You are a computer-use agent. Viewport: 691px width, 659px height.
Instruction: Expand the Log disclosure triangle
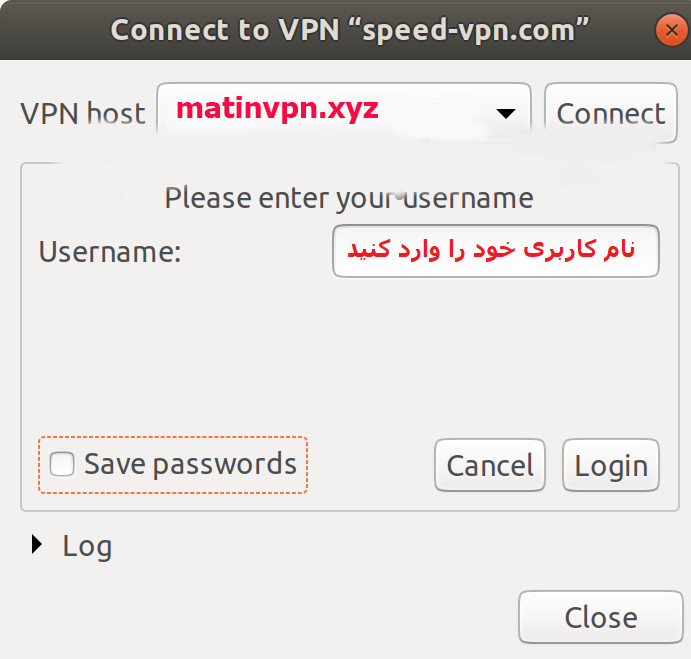click(38, 545)
